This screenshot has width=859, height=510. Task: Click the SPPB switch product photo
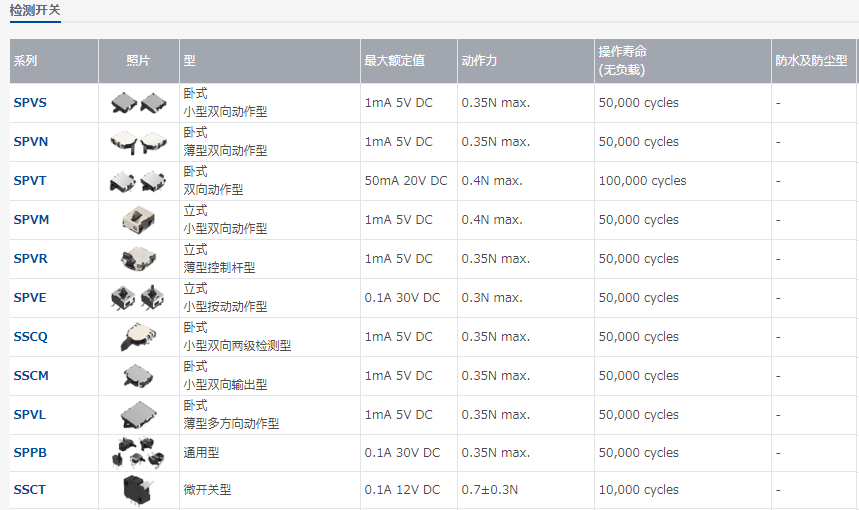click(138, 453)
